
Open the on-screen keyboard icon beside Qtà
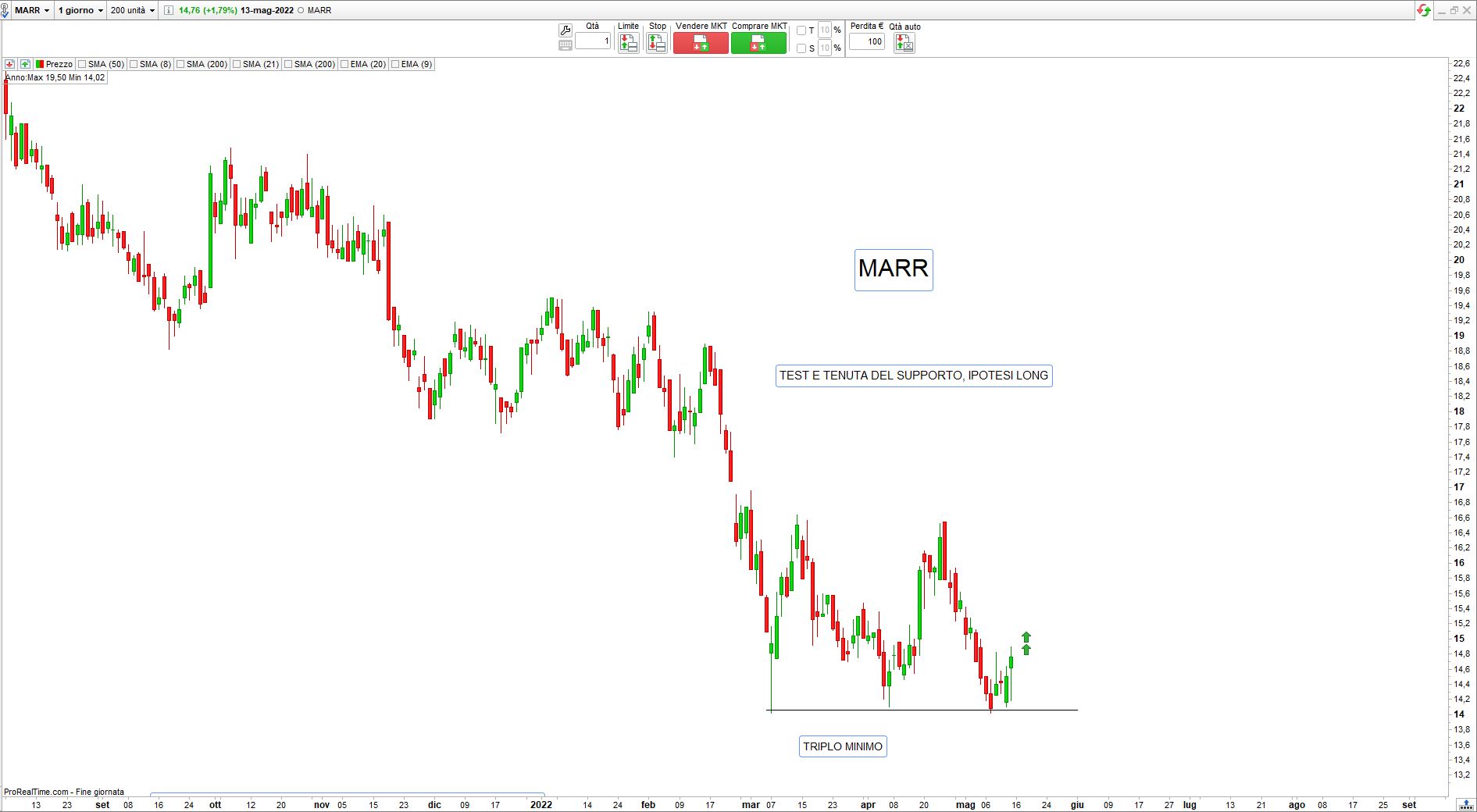565,45
